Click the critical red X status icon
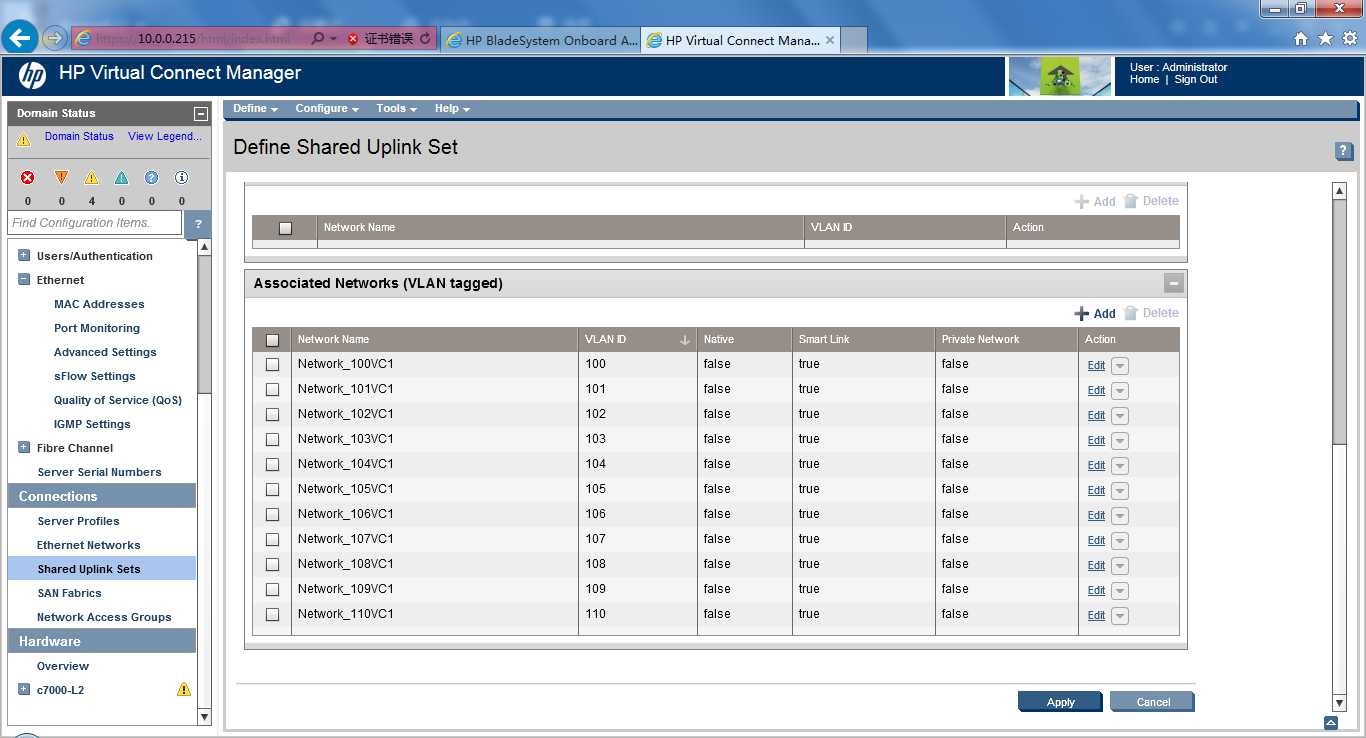Viewport: 1366px width, 738px height. (28, 178)
